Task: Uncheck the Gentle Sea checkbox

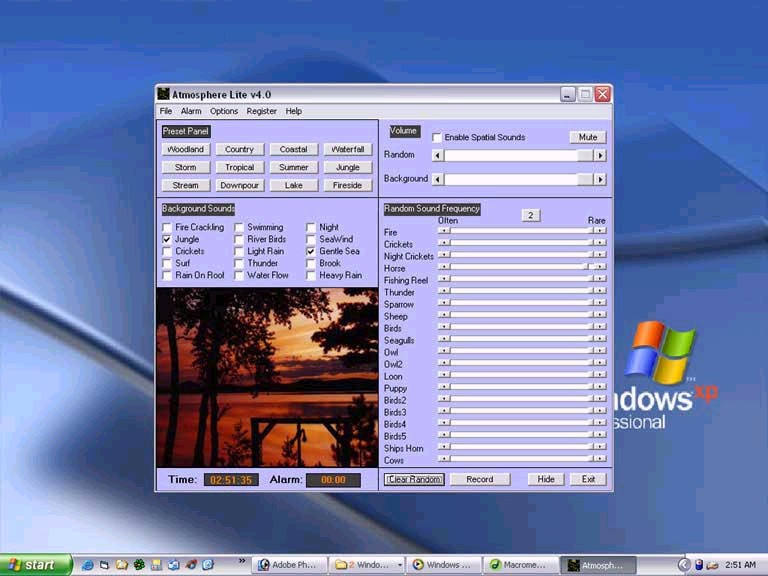Action: point(311,251)
